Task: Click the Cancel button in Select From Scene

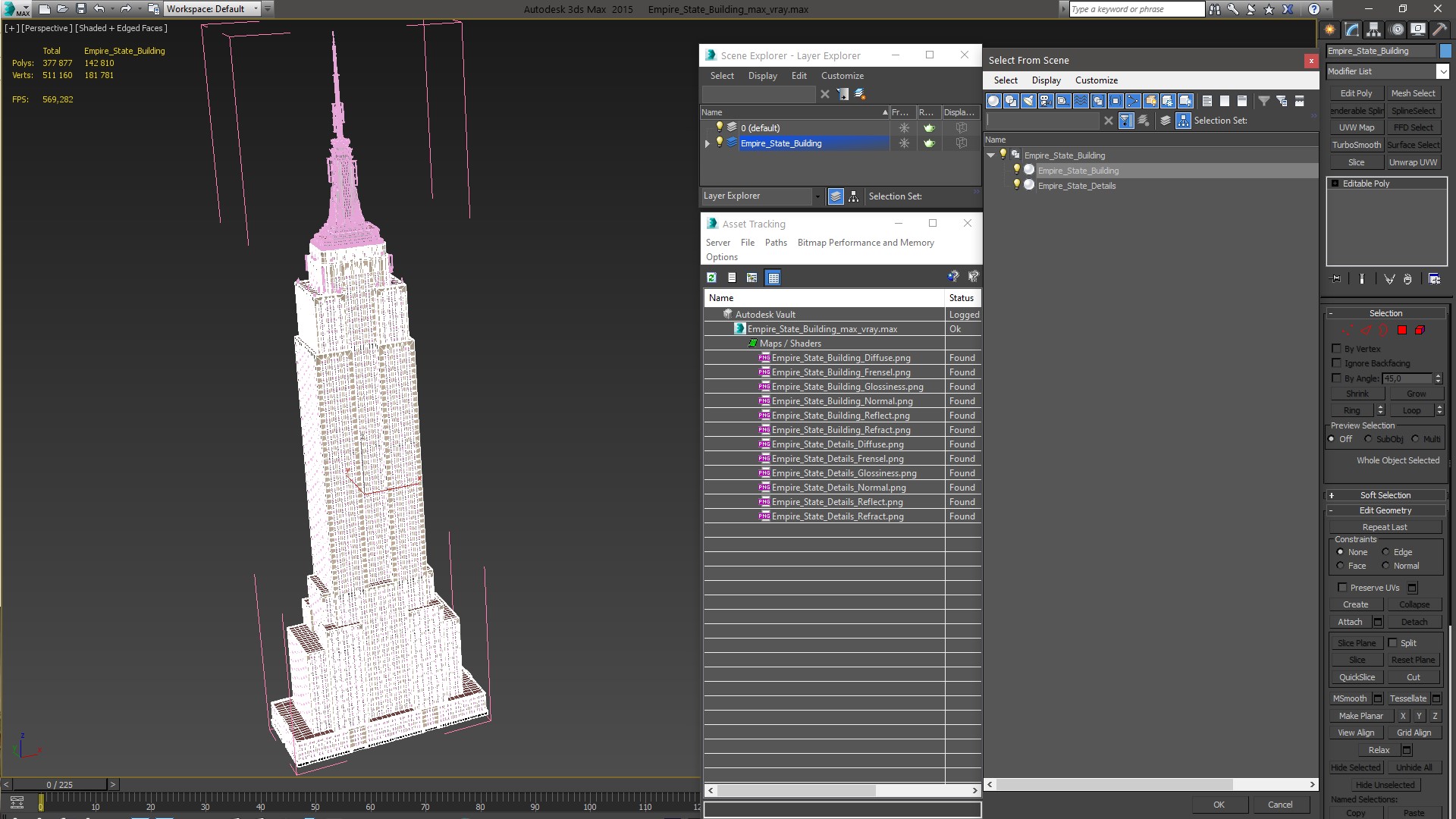Action: 1280,805
